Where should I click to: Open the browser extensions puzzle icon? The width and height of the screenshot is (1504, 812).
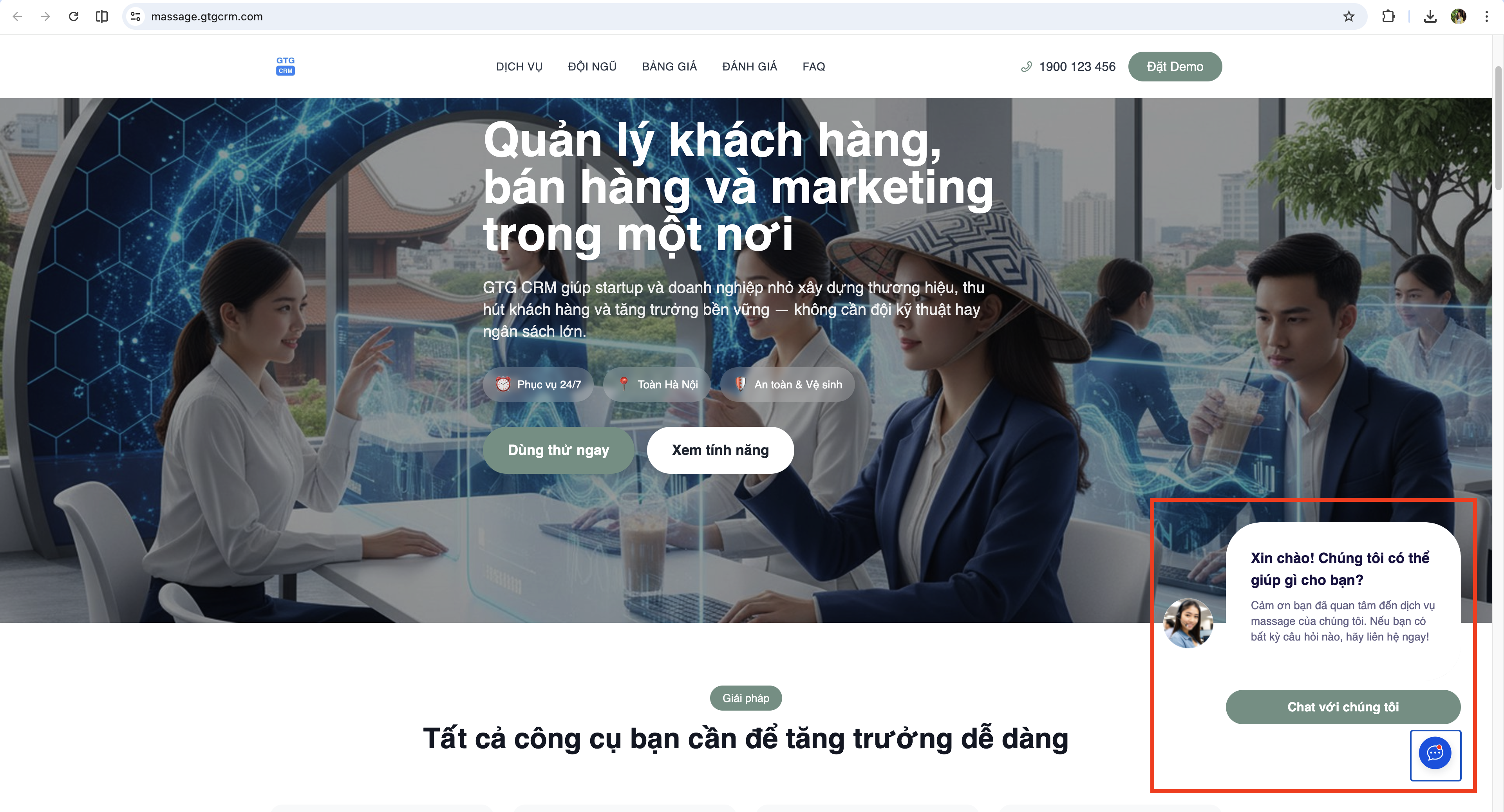click(x=1388, y=16)
